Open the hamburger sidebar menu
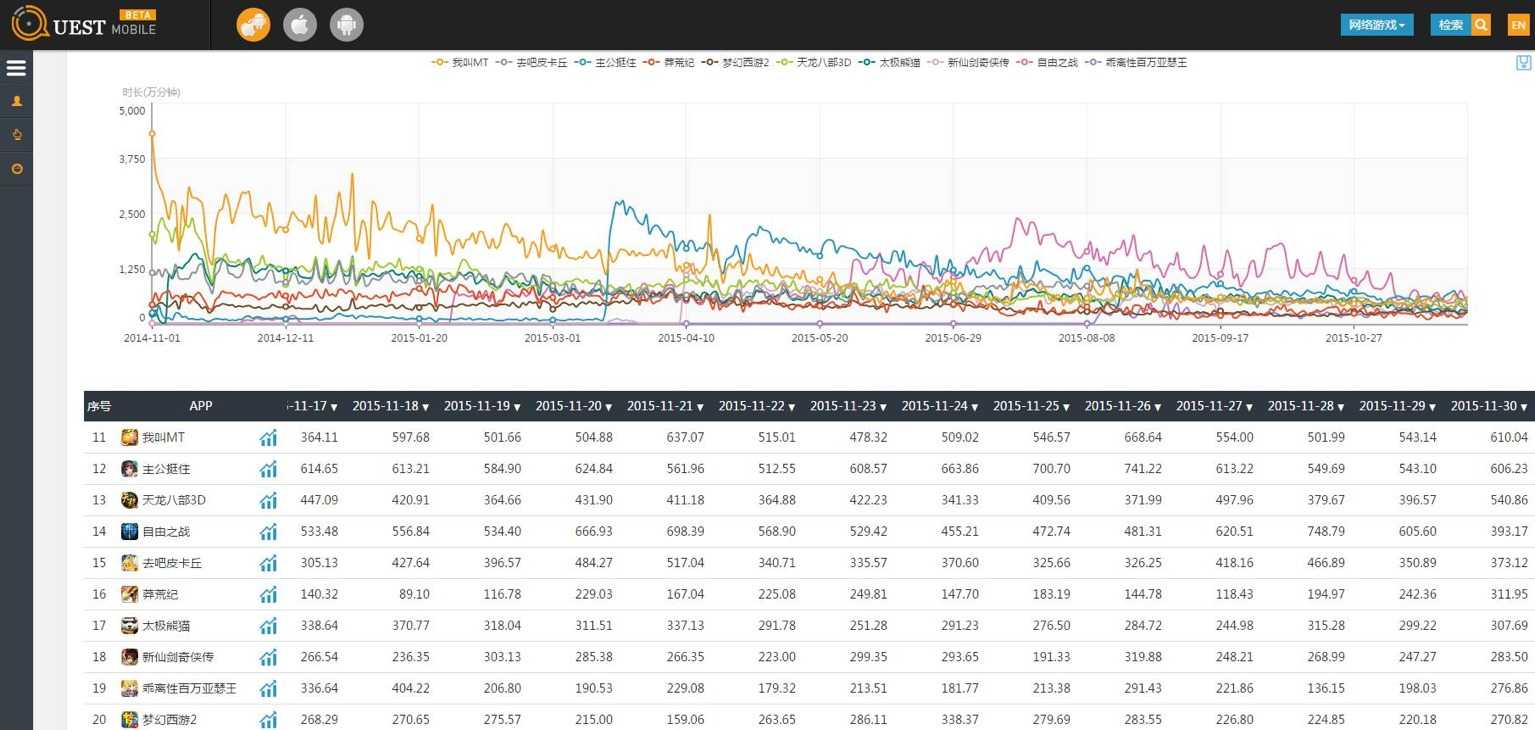Screen dimensions: 1535x730 (x=16, y=68)
